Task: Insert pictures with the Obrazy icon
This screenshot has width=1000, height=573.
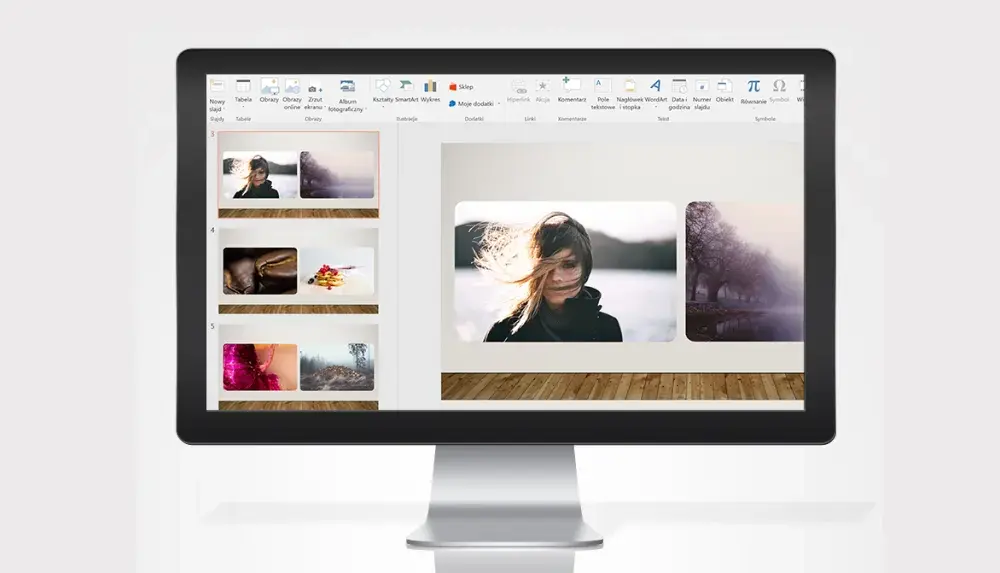Action: click(x=269, y=86)
